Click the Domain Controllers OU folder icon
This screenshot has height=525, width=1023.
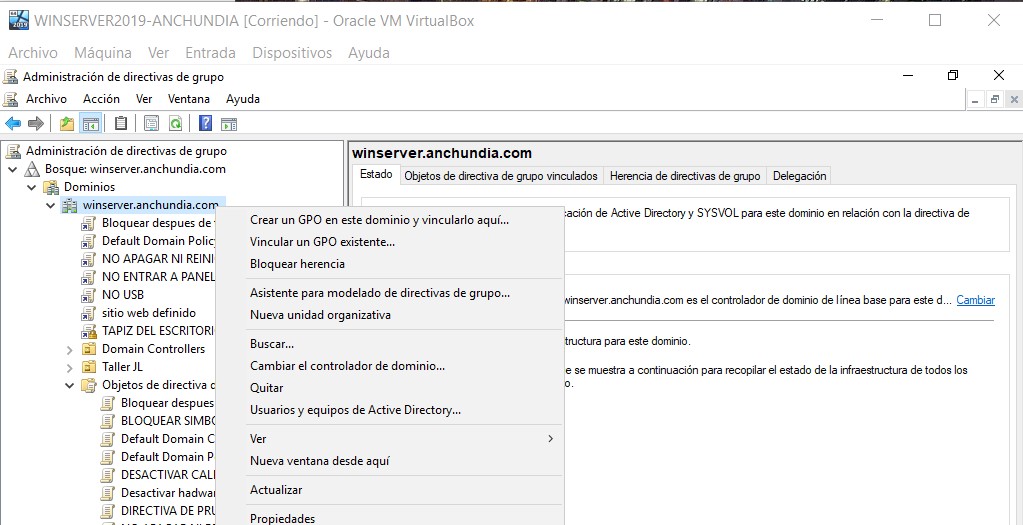(x=89, y=349)
